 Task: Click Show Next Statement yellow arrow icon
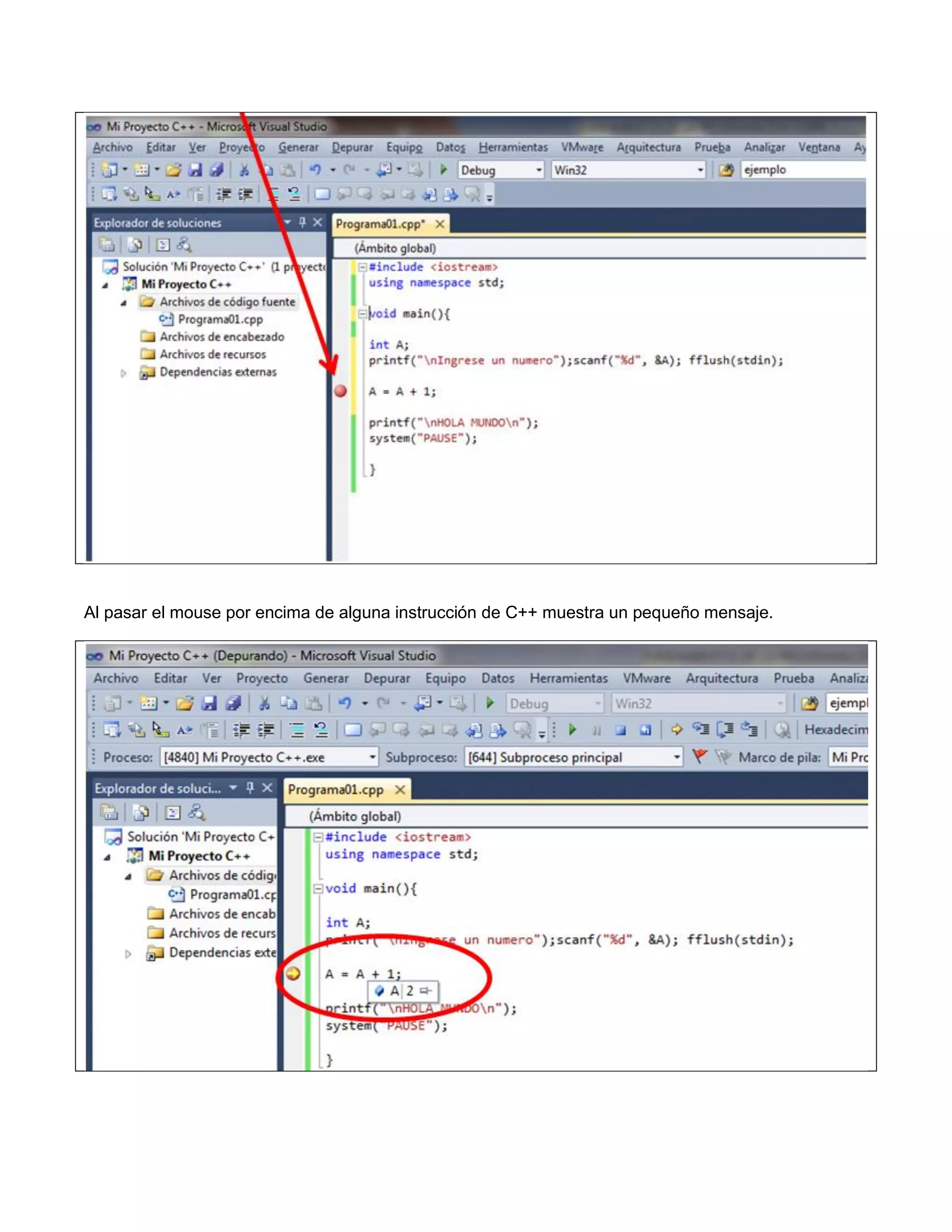tap(676, 730)
